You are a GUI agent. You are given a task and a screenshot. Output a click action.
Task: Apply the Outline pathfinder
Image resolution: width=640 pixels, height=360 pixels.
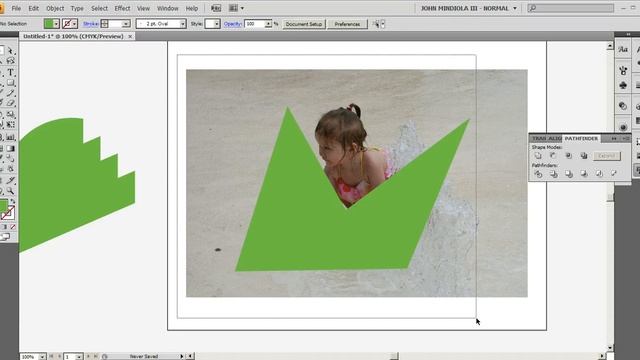pyautogui.click(x=599, y=174)
